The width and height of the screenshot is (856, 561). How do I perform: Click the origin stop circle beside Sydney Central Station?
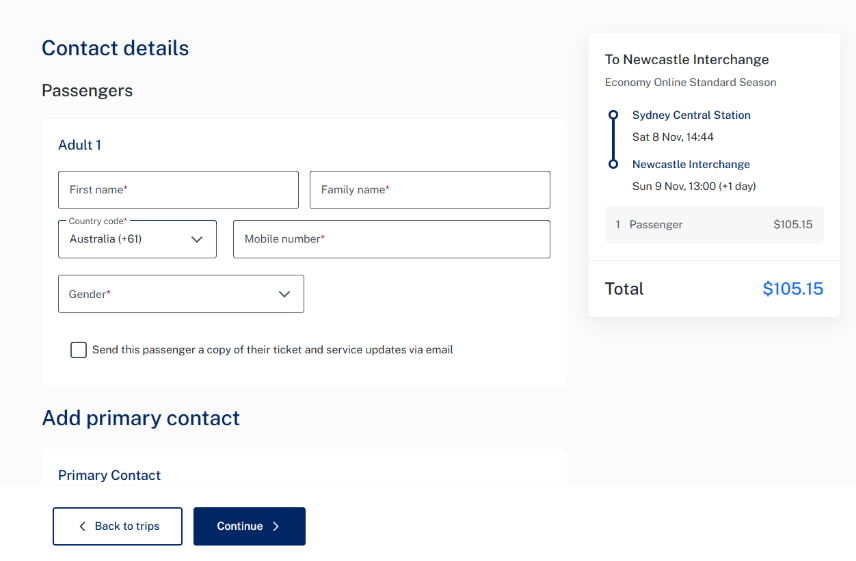613,115
